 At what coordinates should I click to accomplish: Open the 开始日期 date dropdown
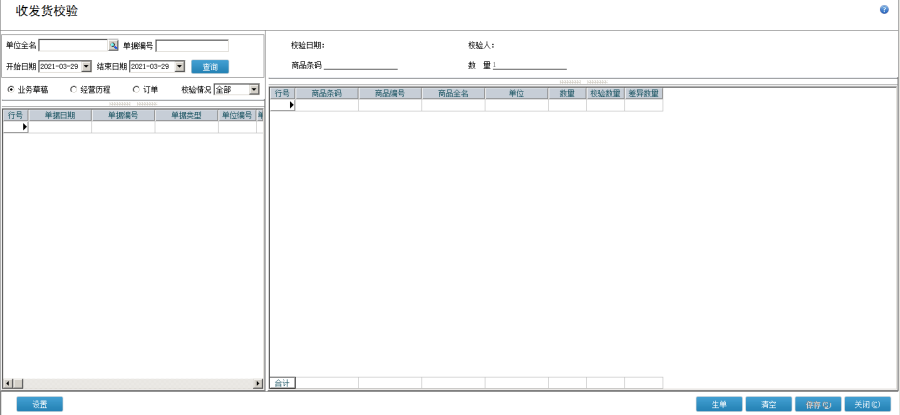(86, 66)
